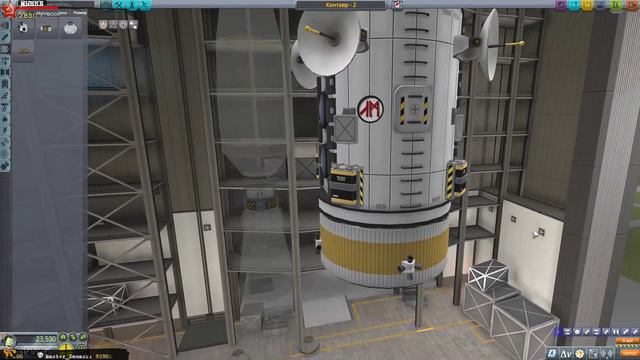This screenshot has height=360, width=640.
Task: Click the cyan Load craft button
Action: click(575, 5)
